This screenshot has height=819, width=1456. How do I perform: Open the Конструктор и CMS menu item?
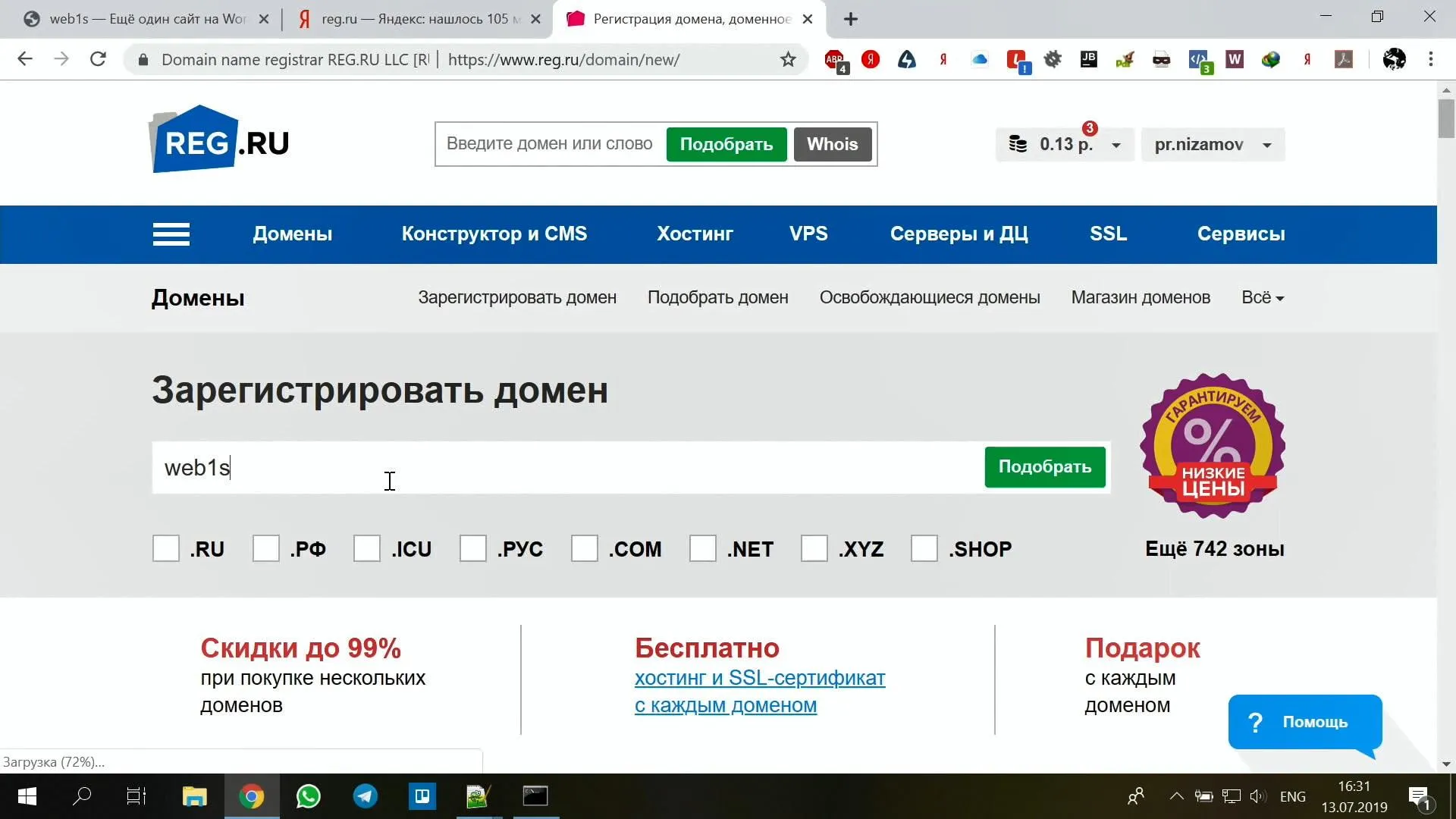click(494, 234)
